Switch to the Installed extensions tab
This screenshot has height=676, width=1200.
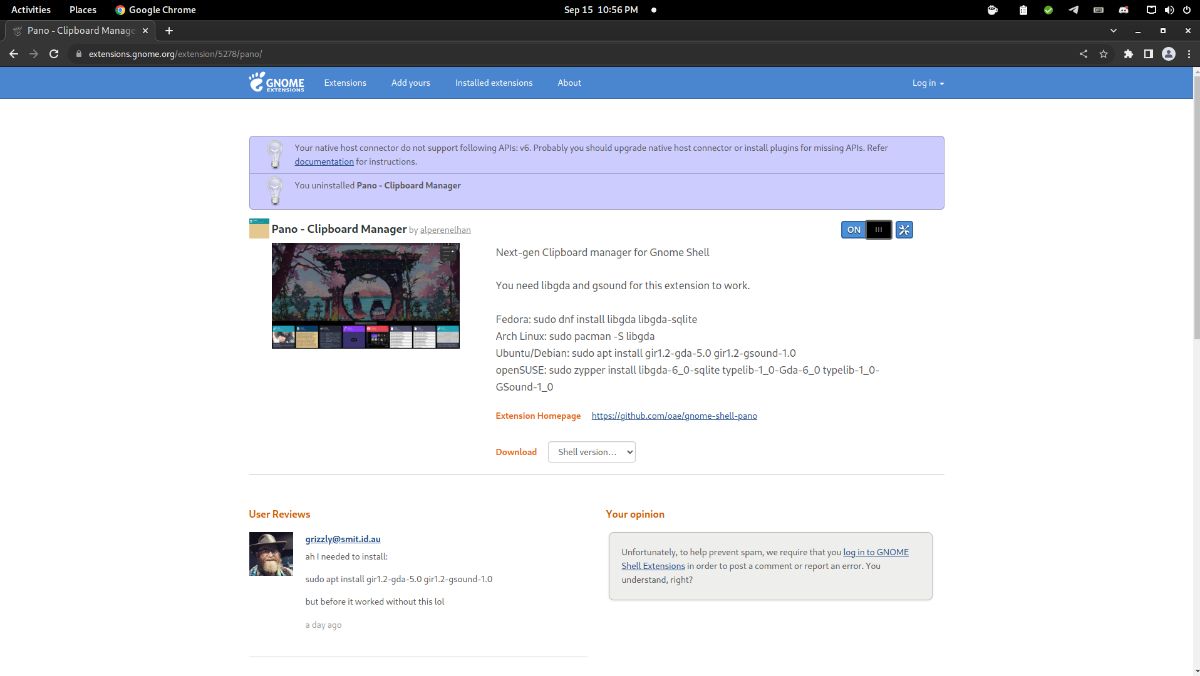pos(493,83)
